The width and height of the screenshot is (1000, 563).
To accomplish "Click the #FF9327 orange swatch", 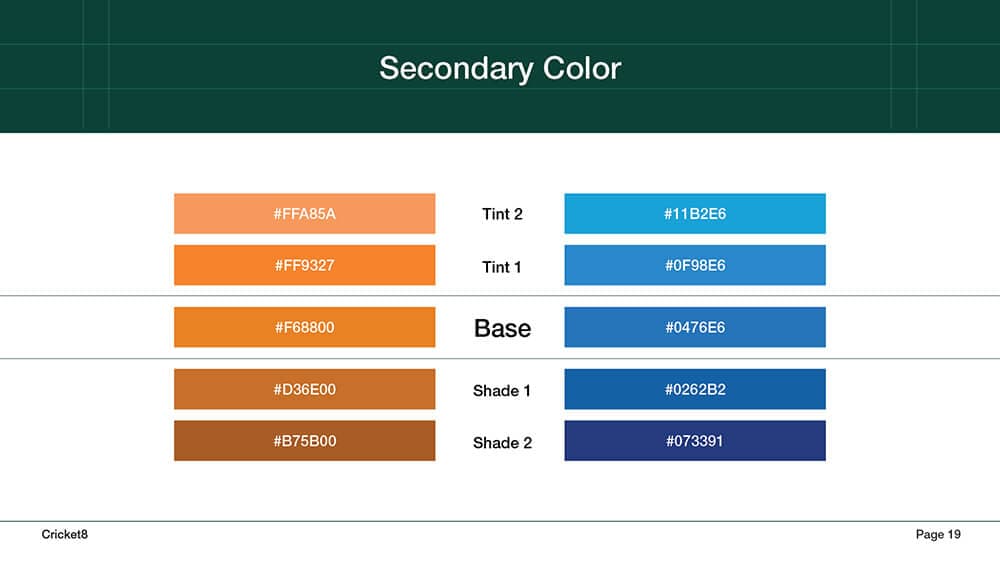I will pos(304,265).
